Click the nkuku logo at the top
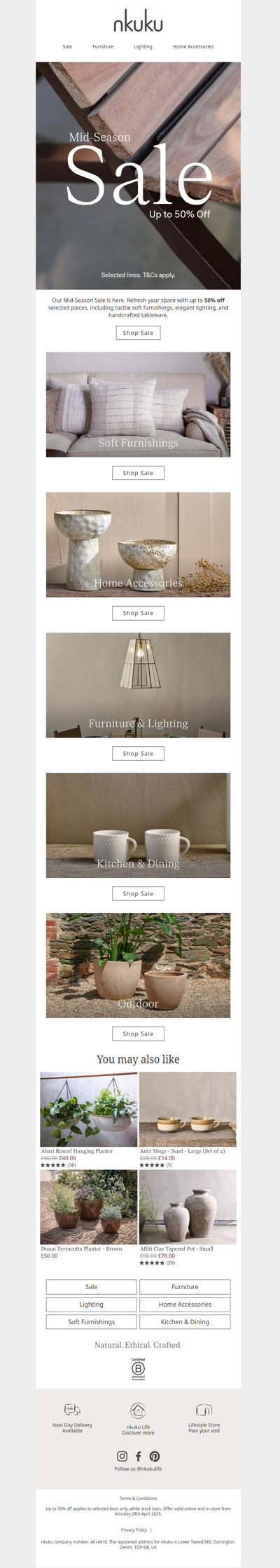This screenshot has height=1568, width=280. (138, 24)
